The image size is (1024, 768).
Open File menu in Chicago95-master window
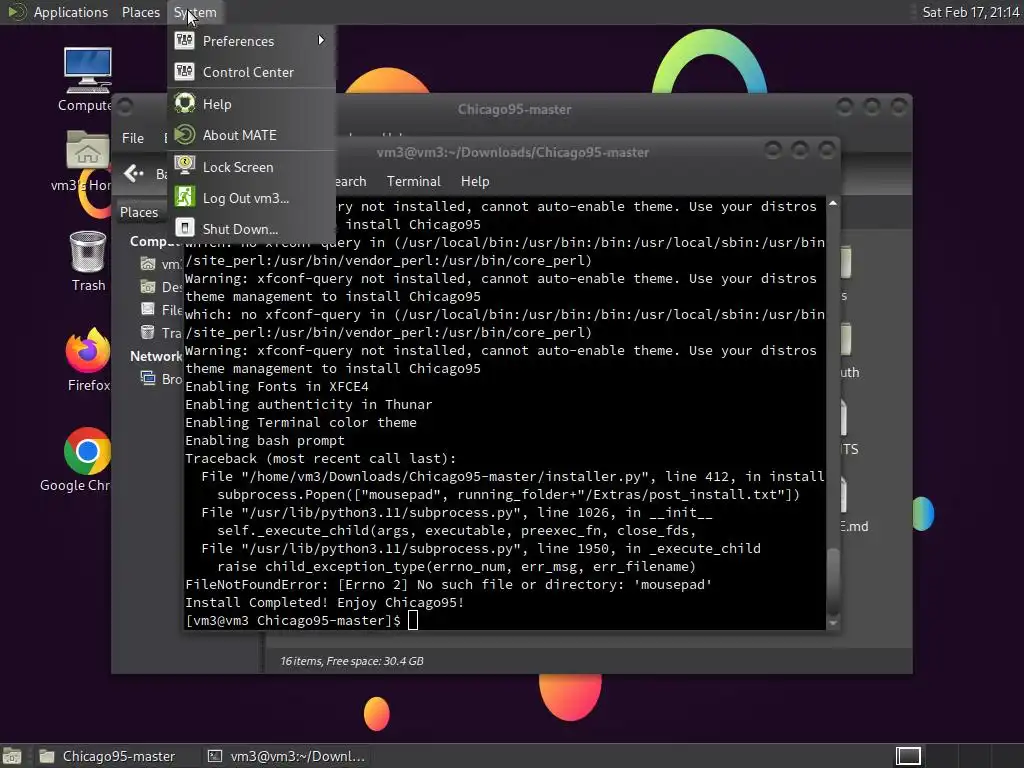point(133,138)
